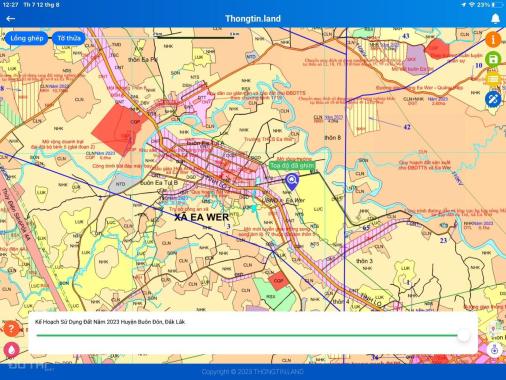
Task: Tap the pink water drop icon
Action: pyautogui.click(x=11, y=350)
